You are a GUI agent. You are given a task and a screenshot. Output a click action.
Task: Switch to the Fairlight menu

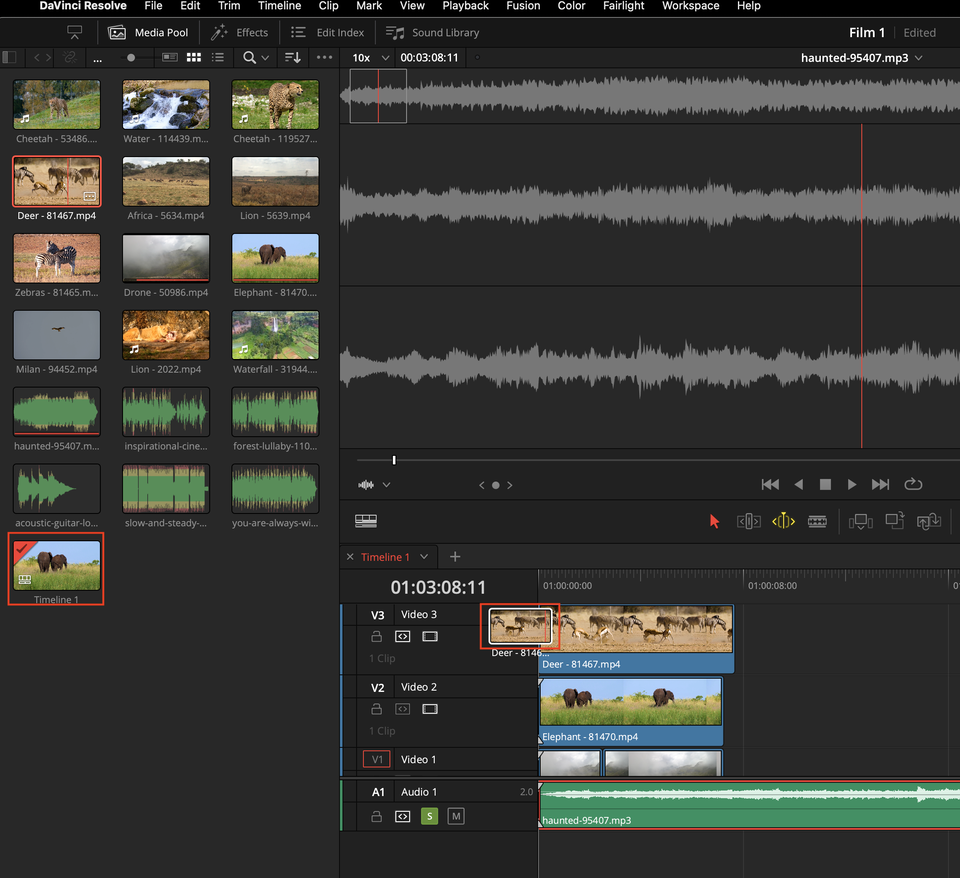click(x=623, y=6)
